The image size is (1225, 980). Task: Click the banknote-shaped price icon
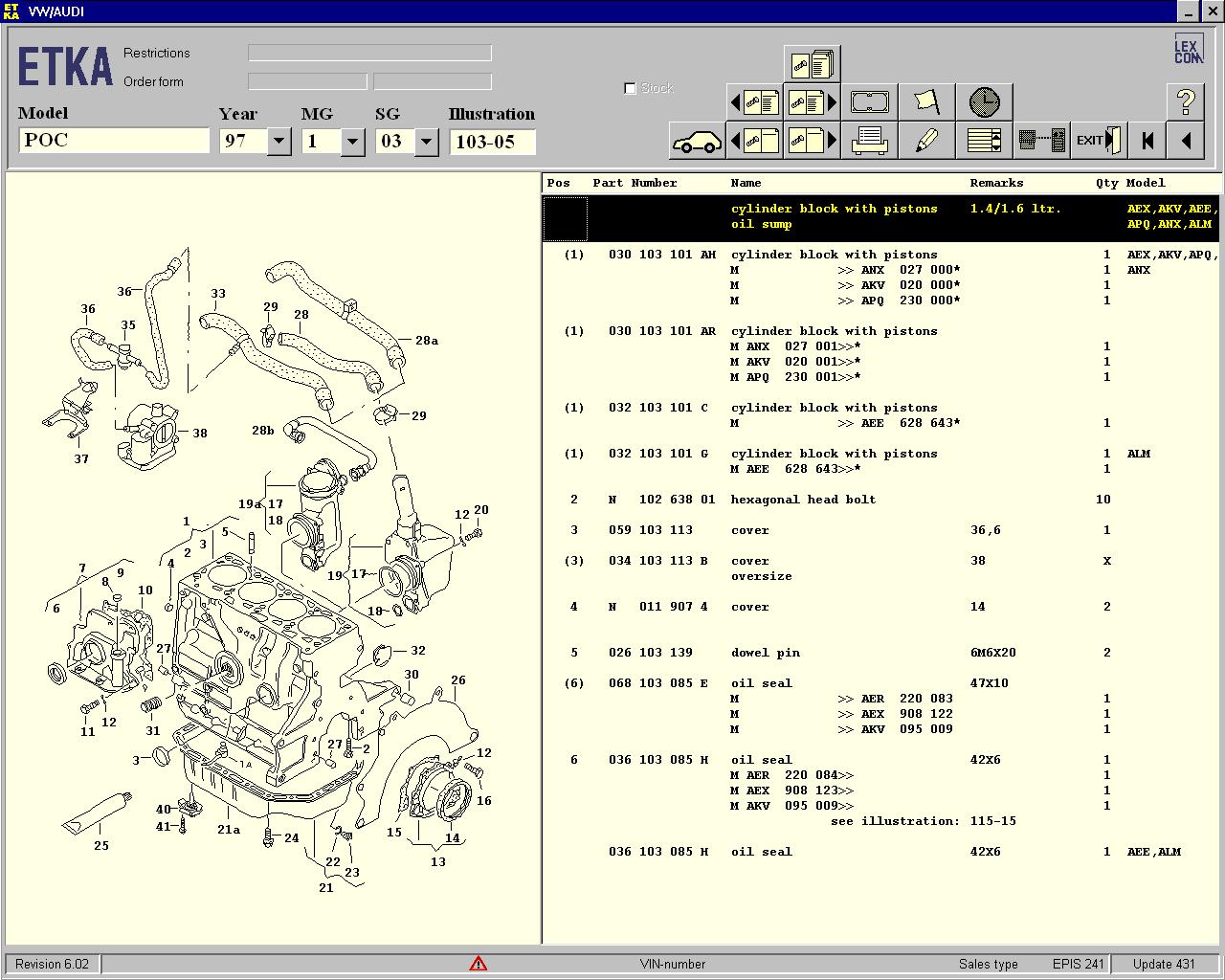pyautogui.click(x=869, y=101)
